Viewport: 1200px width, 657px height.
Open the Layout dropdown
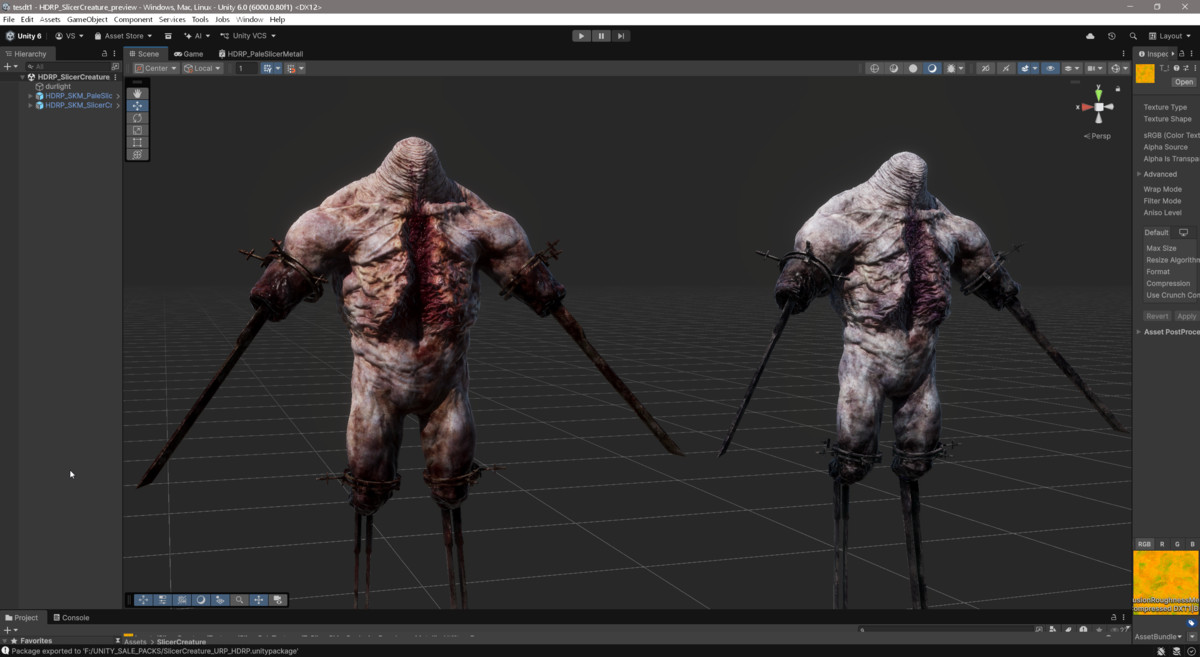(1170, 36)
